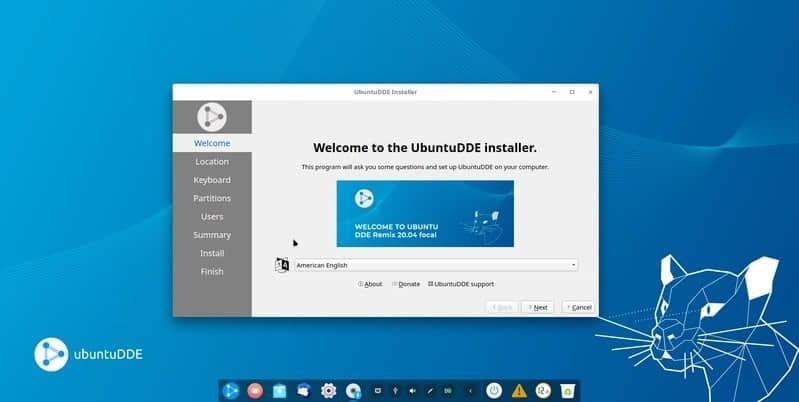Click the volume speaker icon in the tray
The image size is (799, 402).
click(413, 390)
